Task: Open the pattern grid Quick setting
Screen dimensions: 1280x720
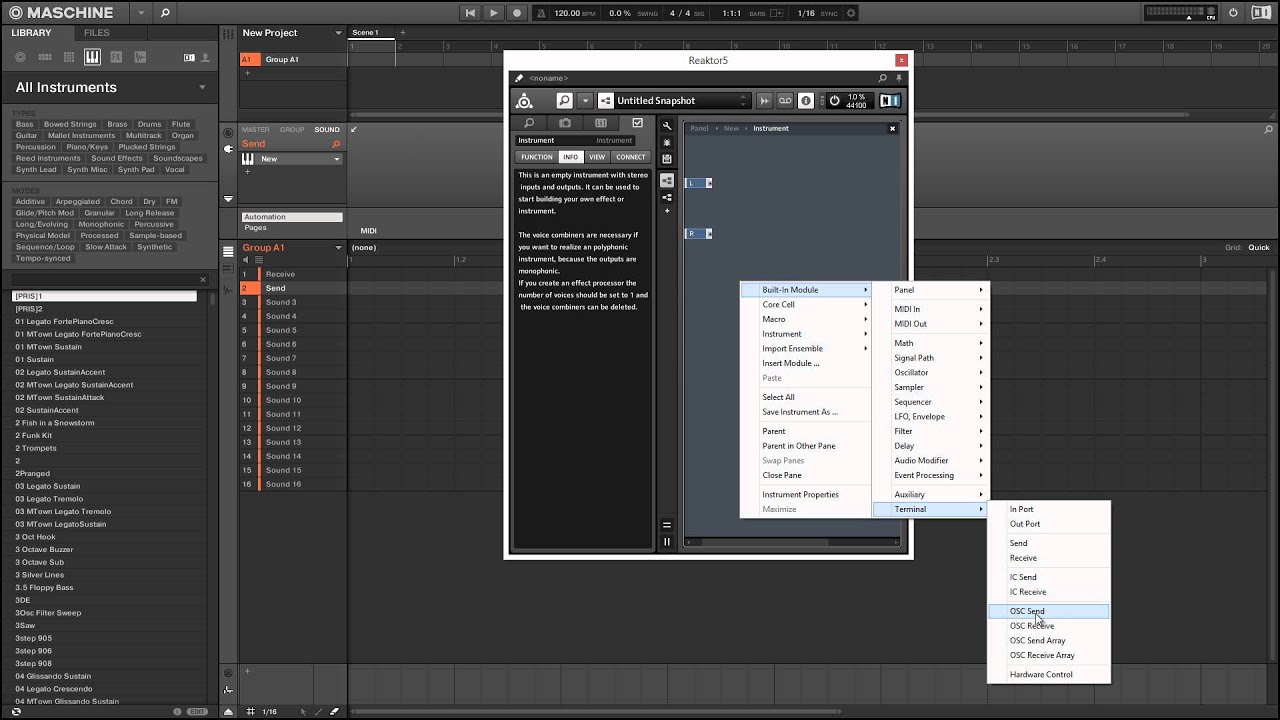Action: click(x=1258, y=248)
